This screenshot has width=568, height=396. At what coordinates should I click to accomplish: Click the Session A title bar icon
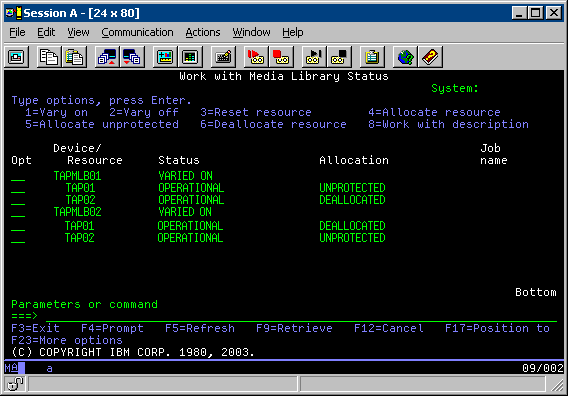pos(14,13)
